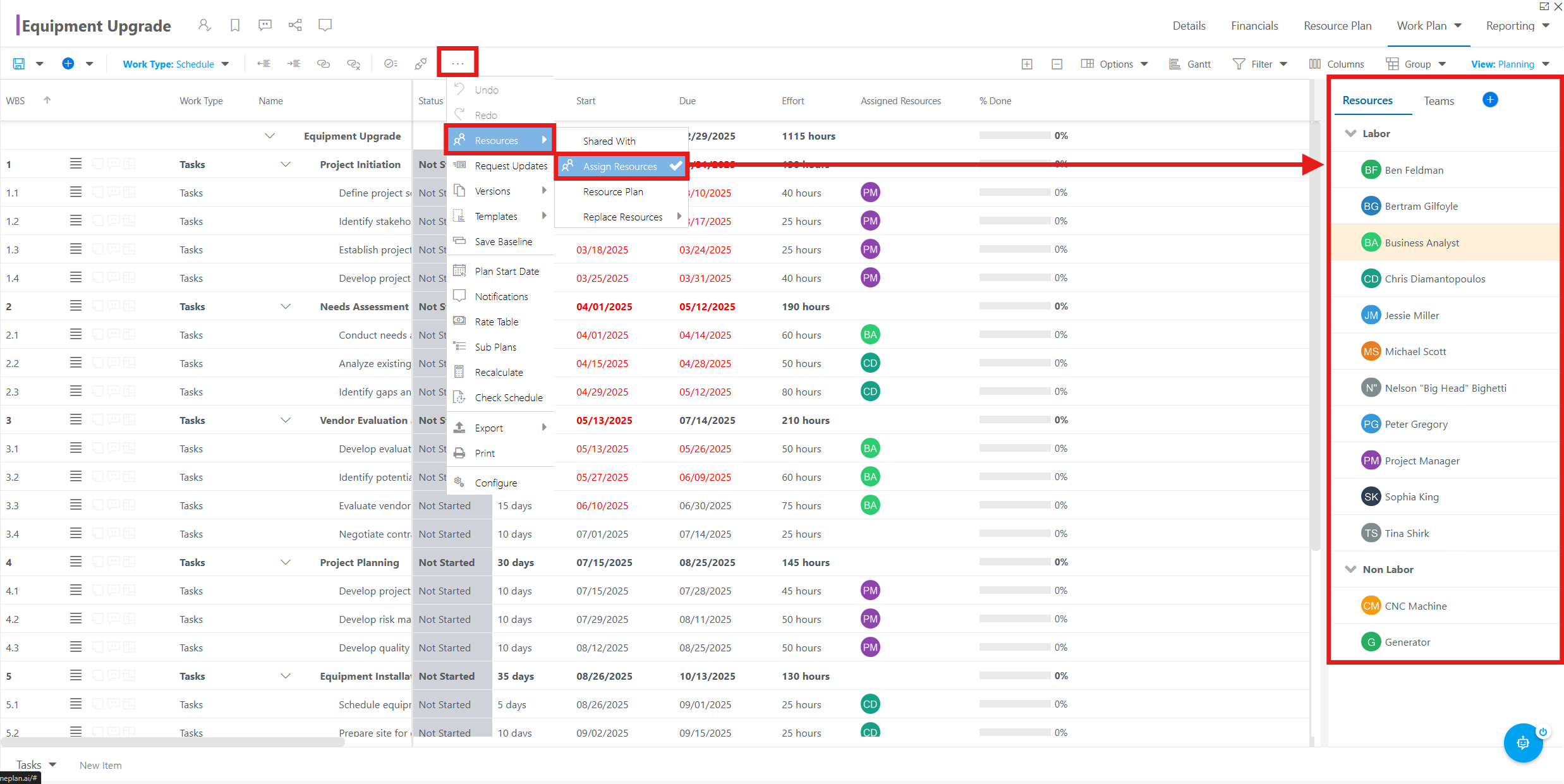
Task: Sort by the WBS column header
Action: (x=16, y=101)
